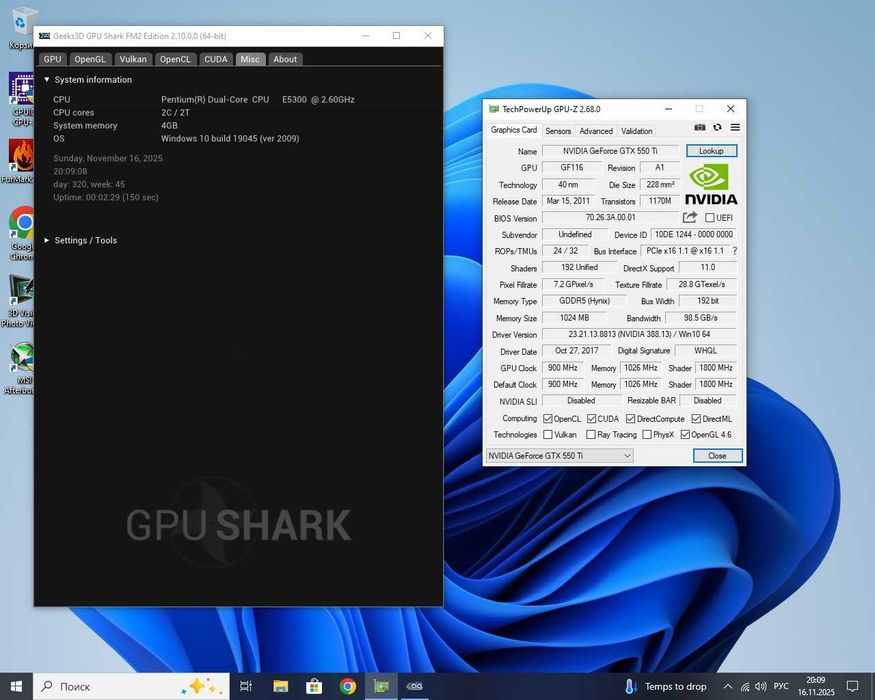
Task: Click the Driver Version value field
Action: tap(639, 334)
